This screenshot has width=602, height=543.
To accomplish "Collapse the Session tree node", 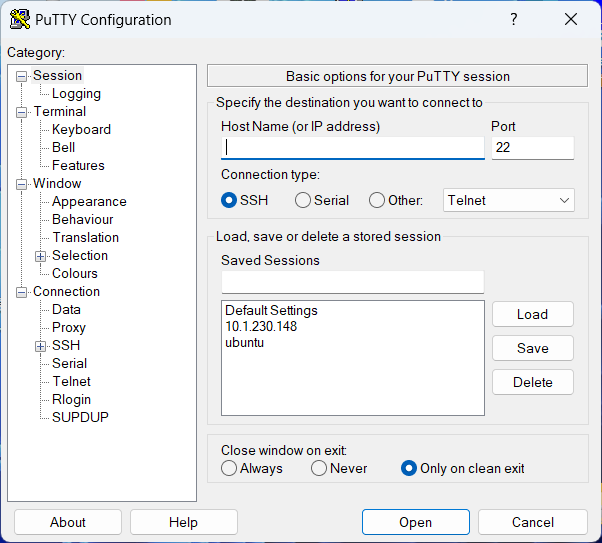I will tap(22, 76).
